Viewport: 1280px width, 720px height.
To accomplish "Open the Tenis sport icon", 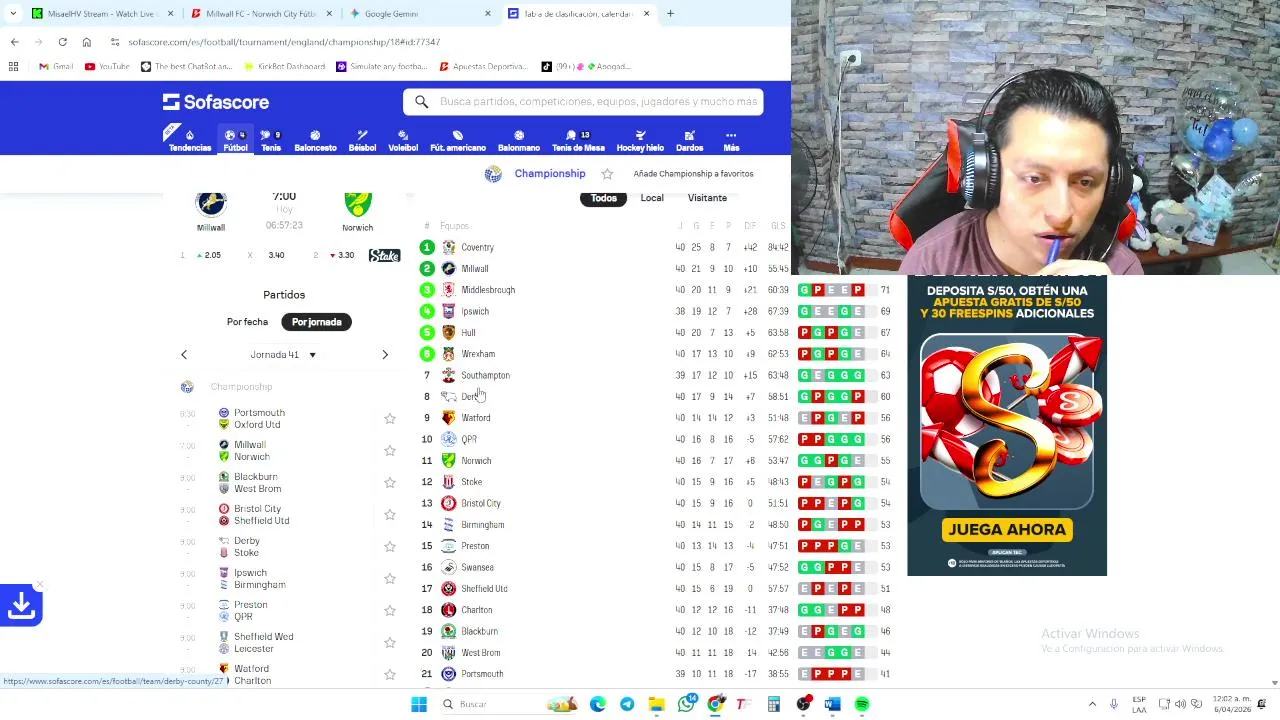I will click(x=271, y=141).
